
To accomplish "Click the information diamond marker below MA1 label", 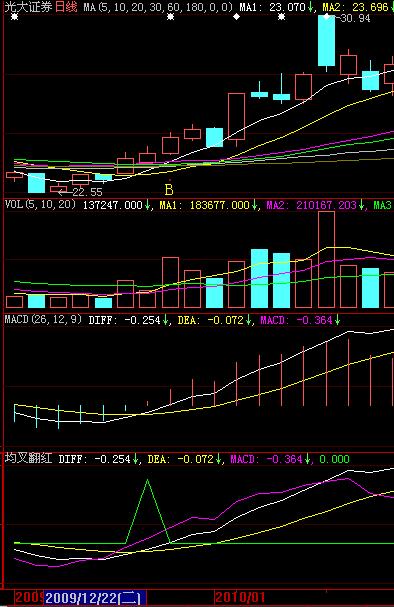I will pyautogui.click(x=236, y=17).
